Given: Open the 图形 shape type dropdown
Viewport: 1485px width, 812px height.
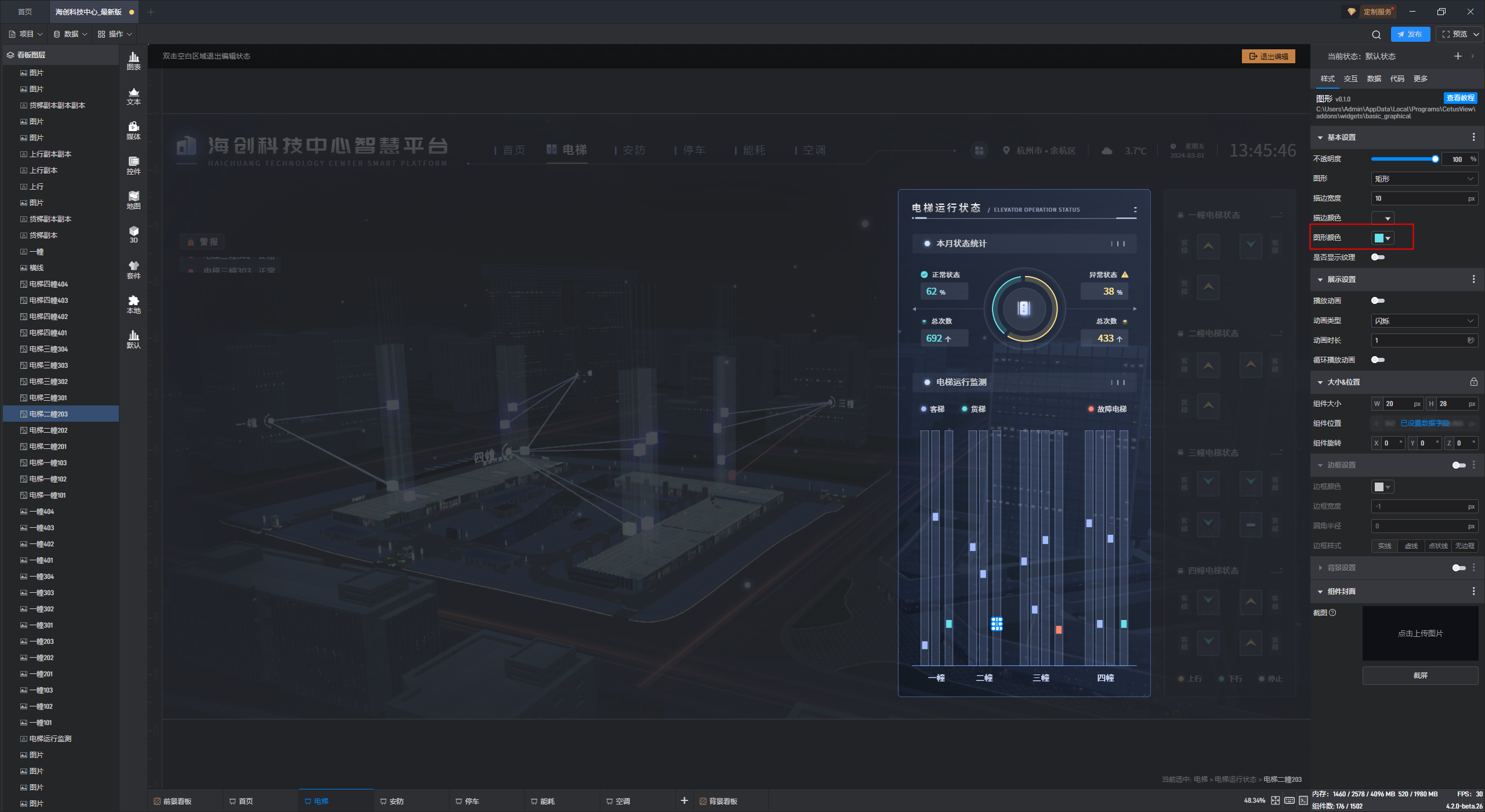Looking at the screenshot, I should point(1424,179).
